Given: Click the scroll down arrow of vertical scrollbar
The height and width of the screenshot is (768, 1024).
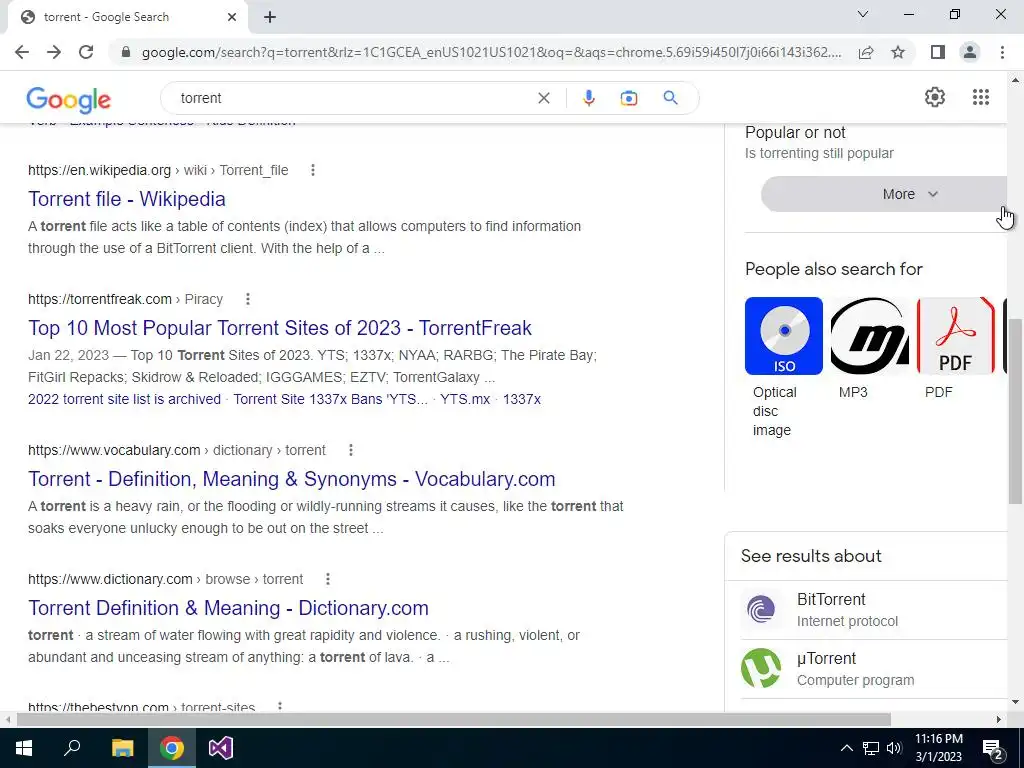Looking at the screenshot, I should (x=1015, y=703).
